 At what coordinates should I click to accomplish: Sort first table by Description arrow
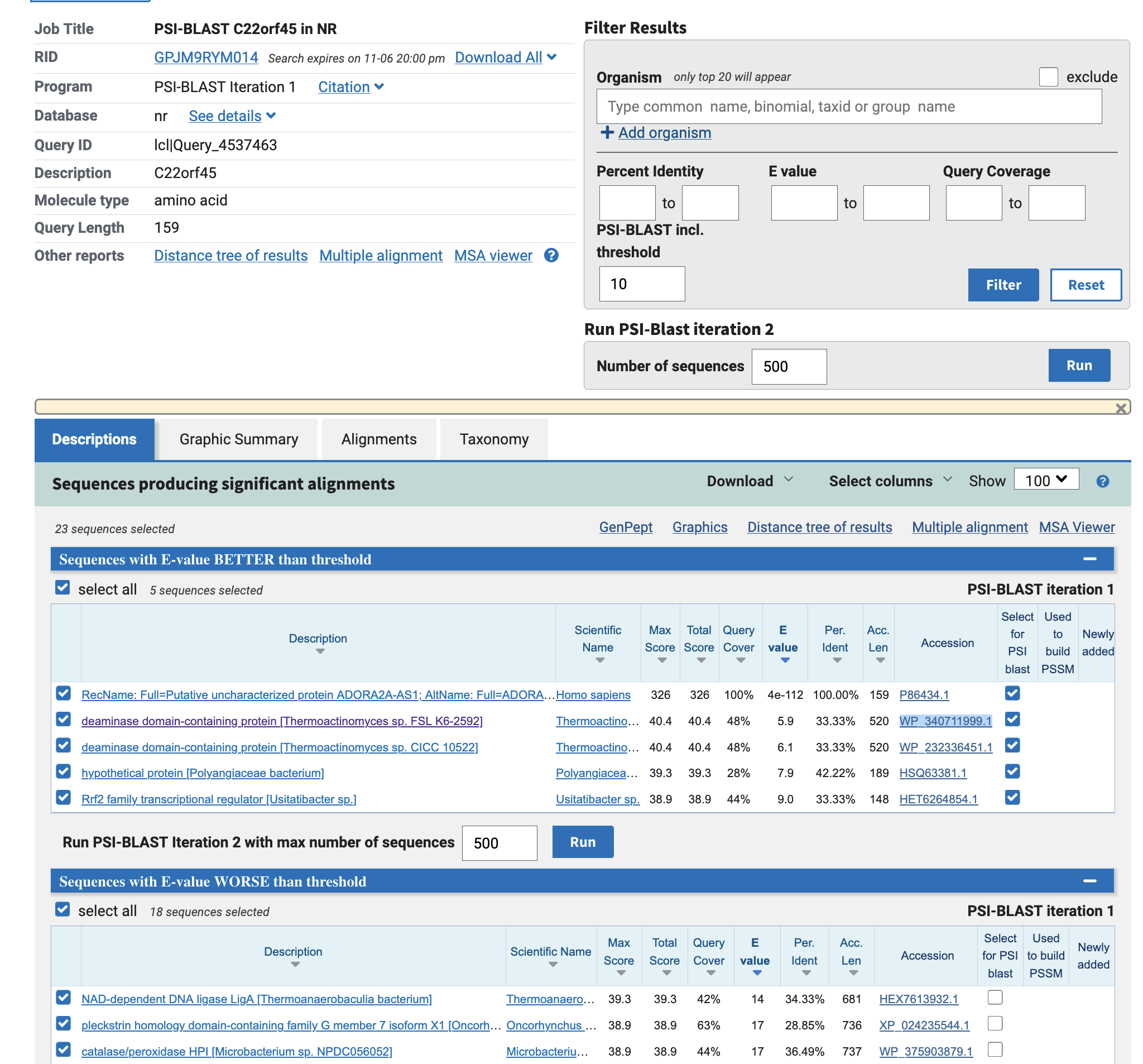(320, 651)
